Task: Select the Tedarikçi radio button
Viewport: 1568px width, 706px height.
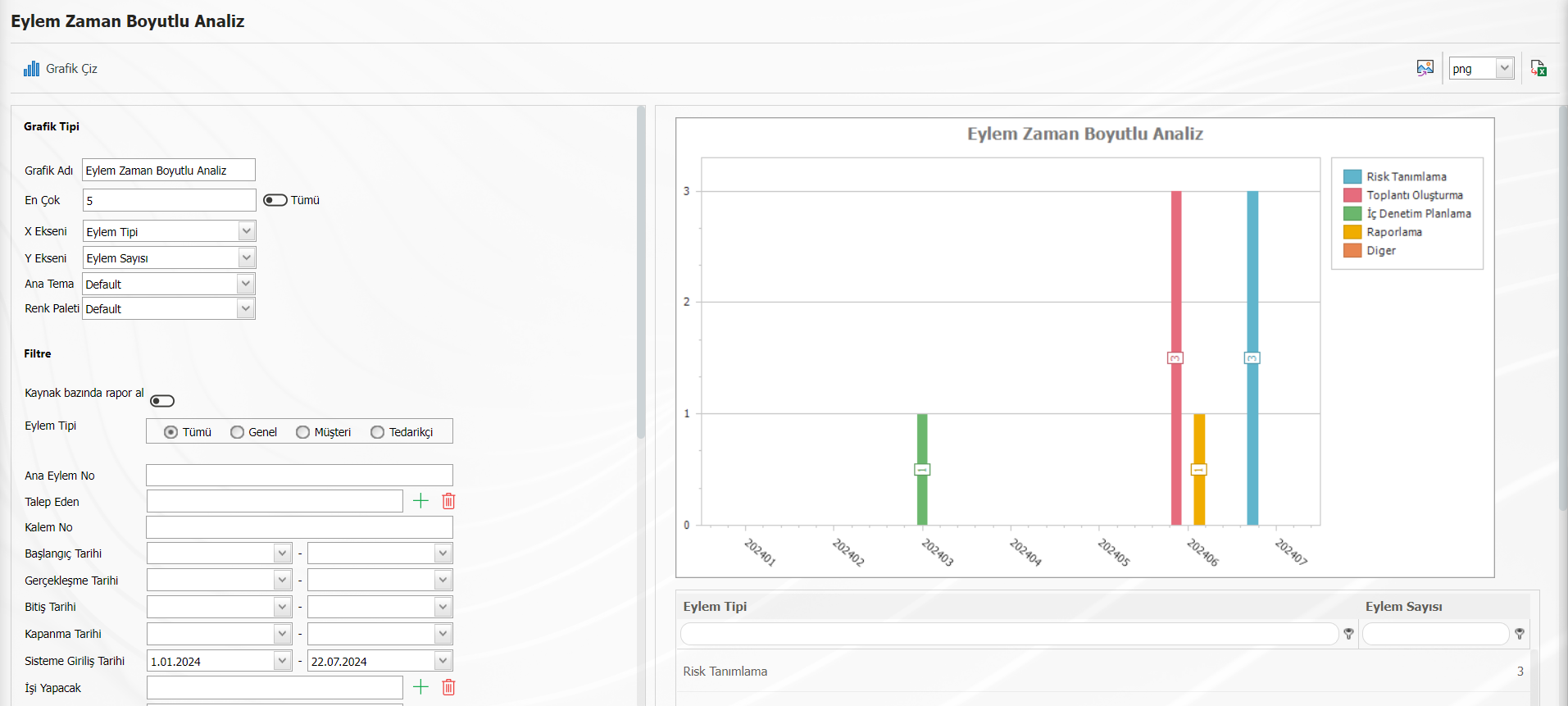Action: (377, 432)
